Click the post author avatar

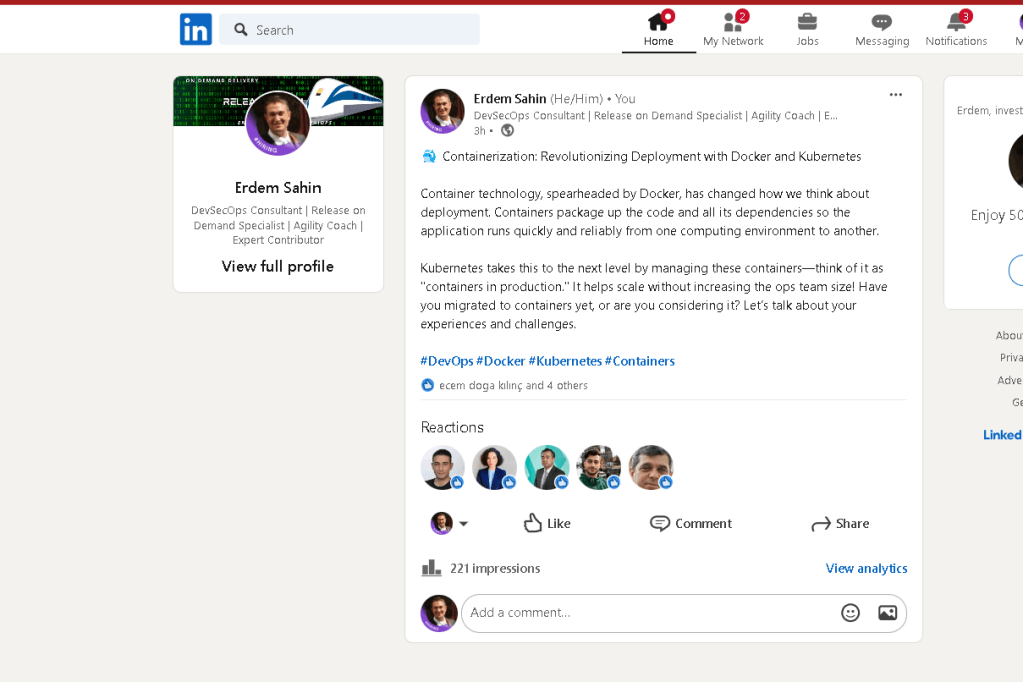click(x=442, y=111)
